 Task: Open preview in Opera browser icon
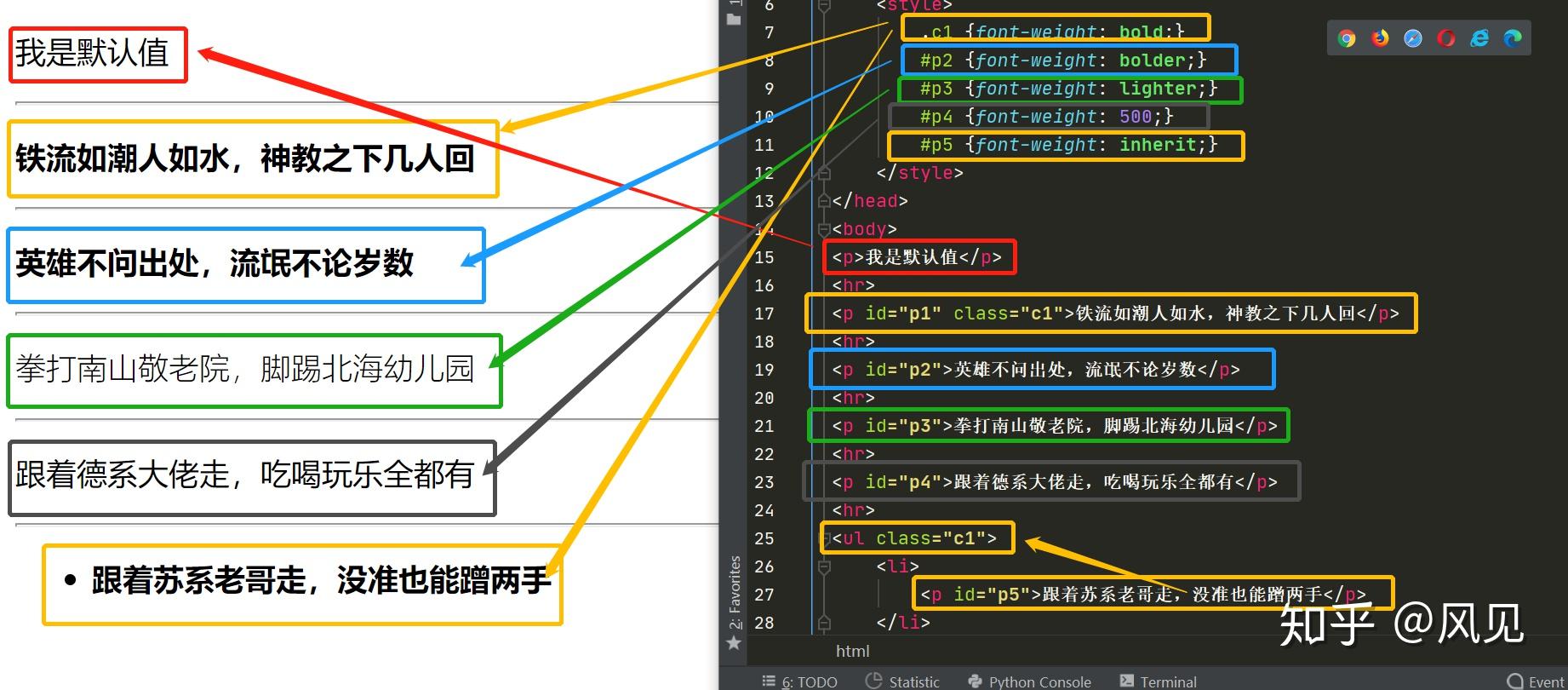pos(1446,38)
